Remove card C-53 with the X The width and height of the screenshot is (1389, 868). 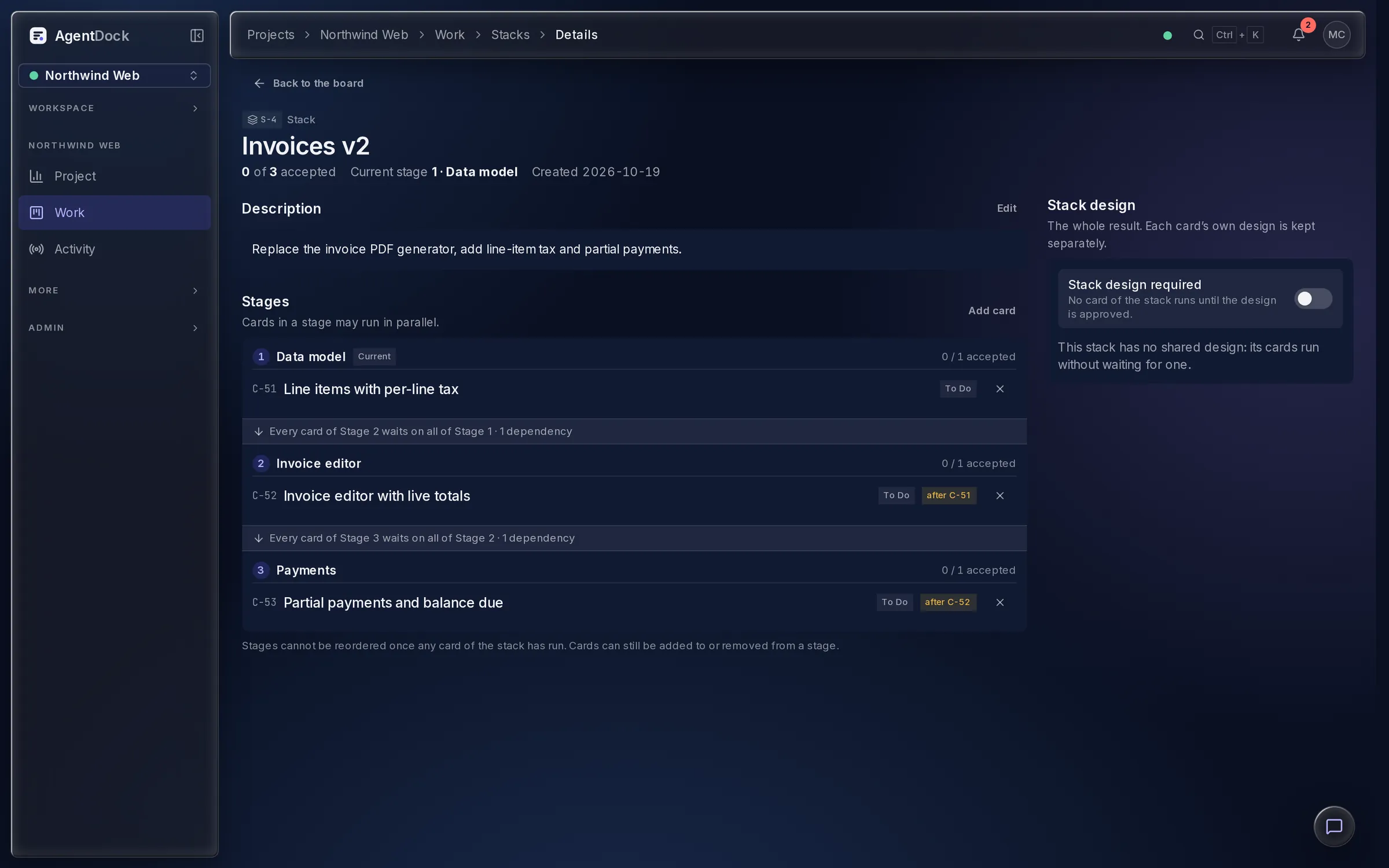[1000, 602]
